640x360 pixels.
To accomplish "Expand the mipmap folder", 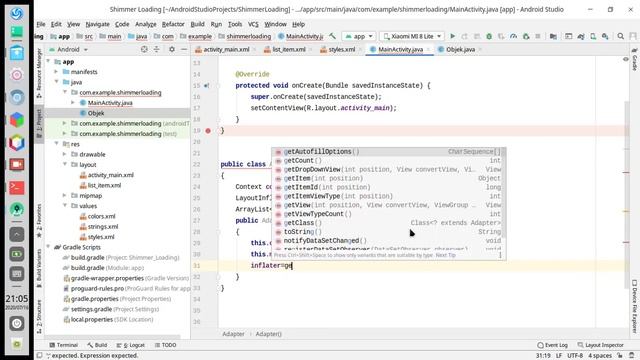I will 64,196.
